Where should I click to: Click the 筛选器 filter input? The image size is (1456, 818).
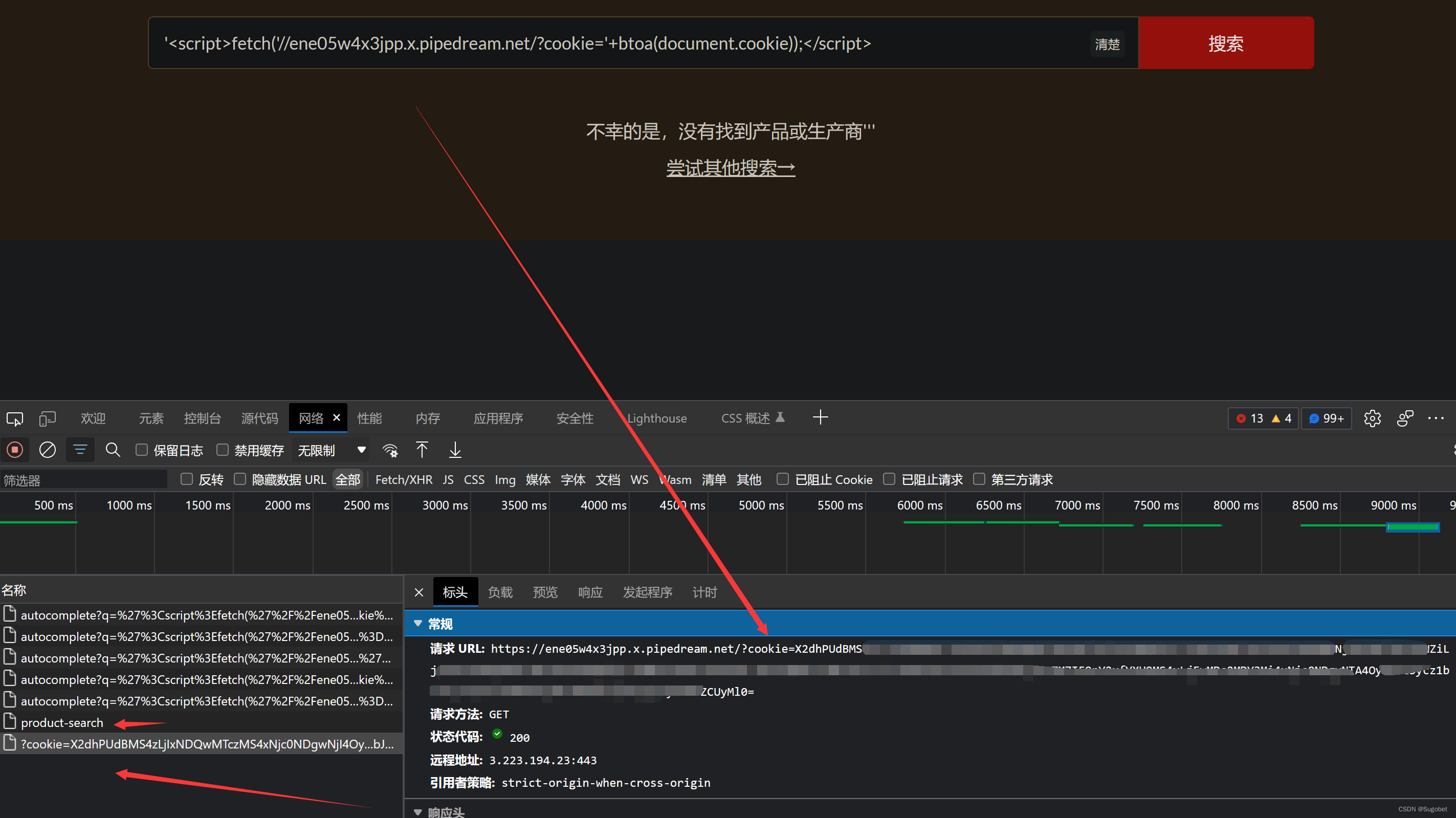pos(84,479)
